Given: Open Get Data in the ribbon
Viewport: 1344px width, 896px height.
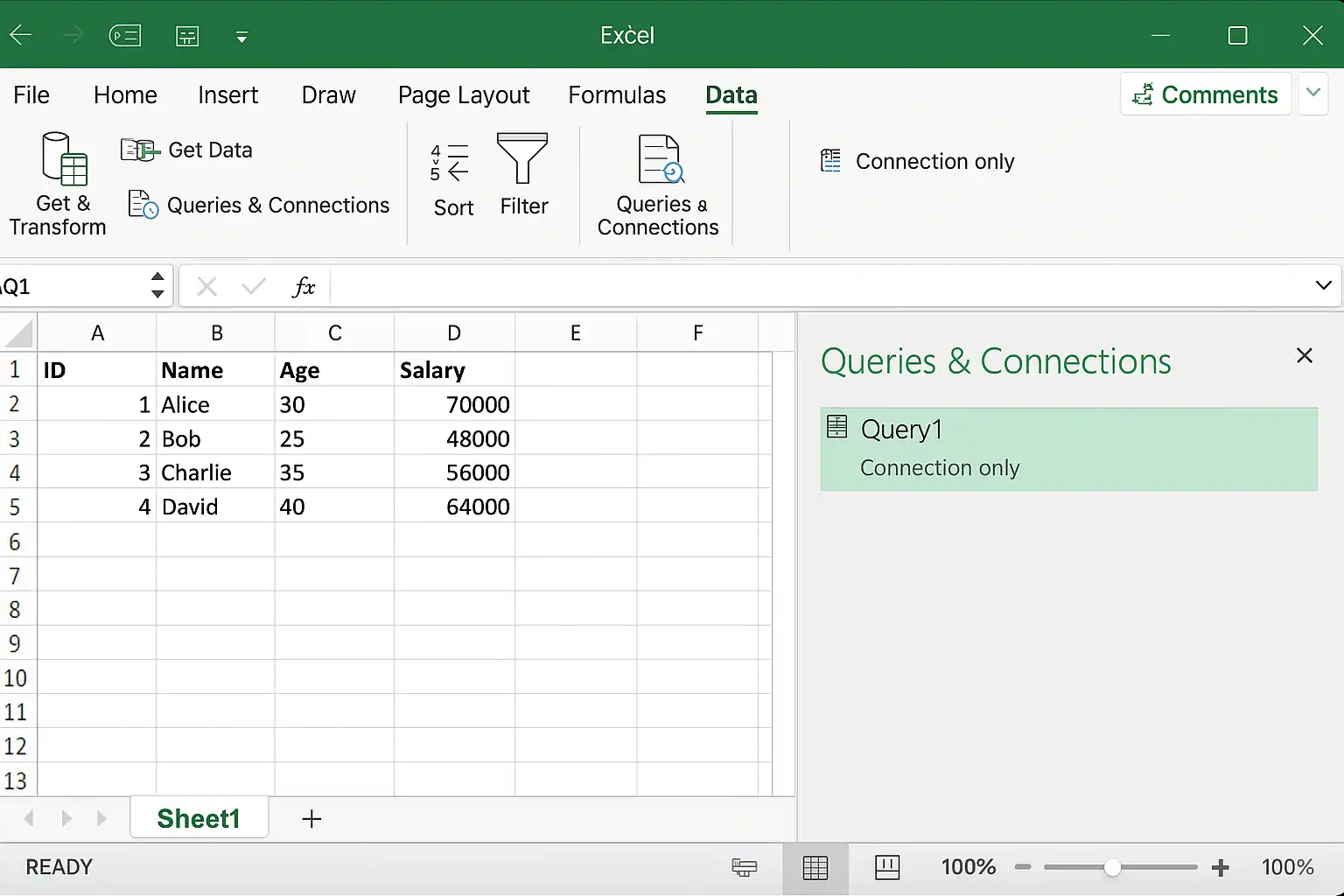Looking at the screenshot, I should 186,150.
